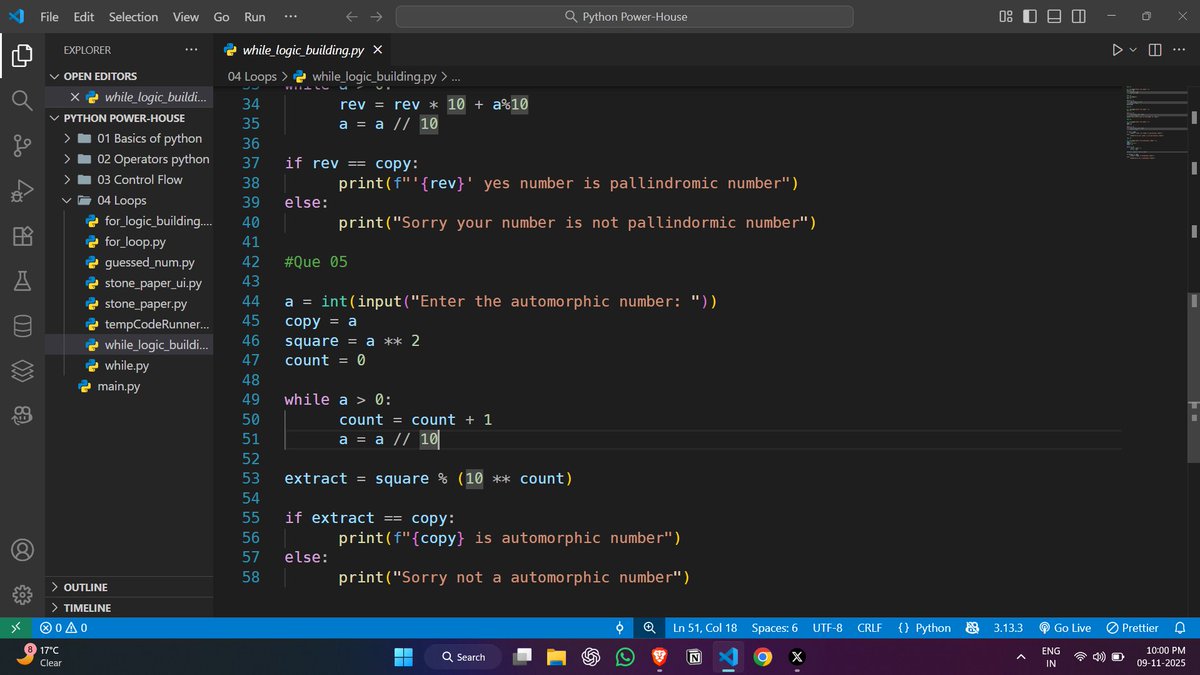Go back with the navigation arrow
The image size is (1200, 675).
click(x=352, y=17)
